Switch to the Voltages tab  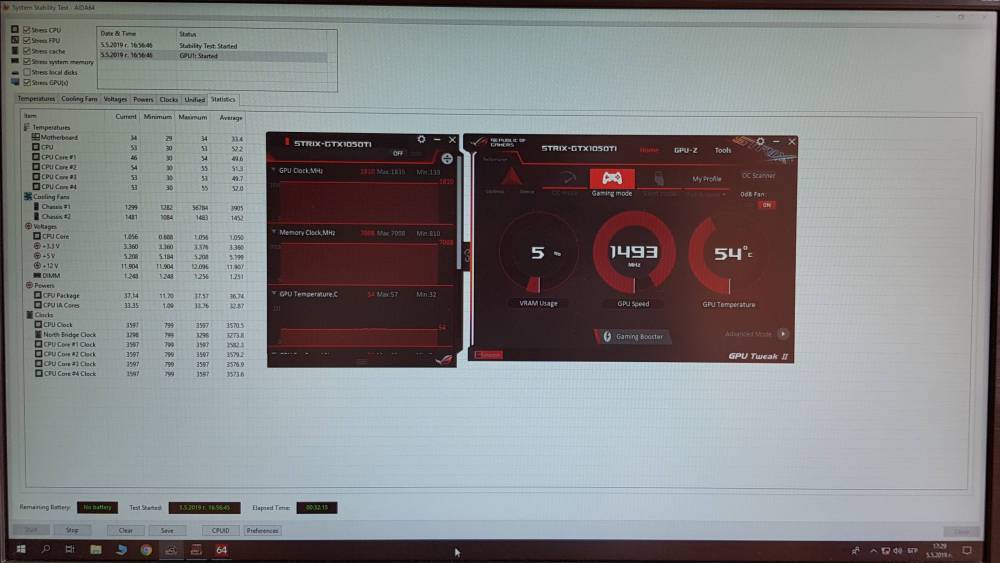pos(115,99)
